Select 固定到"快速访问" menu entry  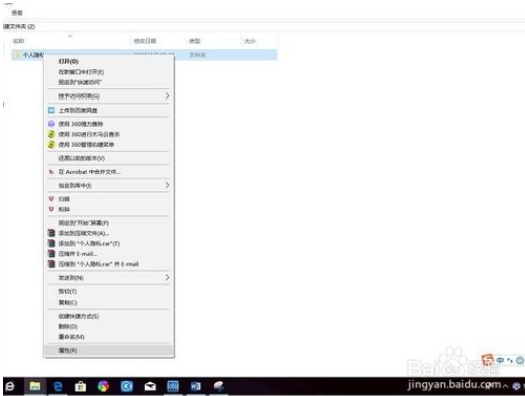(80, 82)
